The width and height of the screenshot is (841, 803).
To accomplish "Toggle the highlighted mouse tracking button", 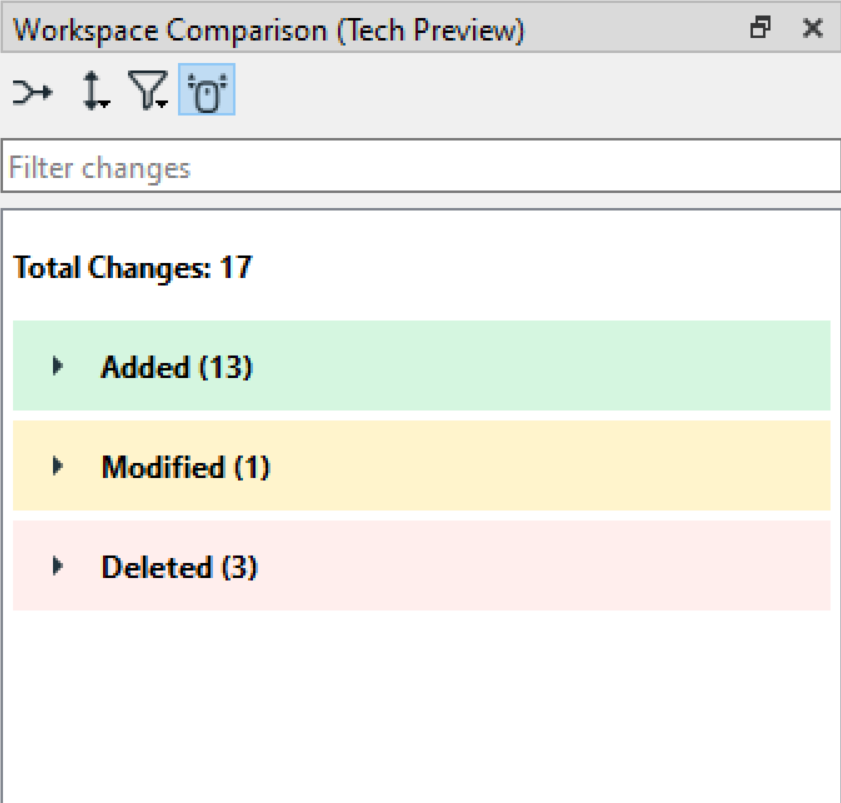I will (x=206, y=94).
